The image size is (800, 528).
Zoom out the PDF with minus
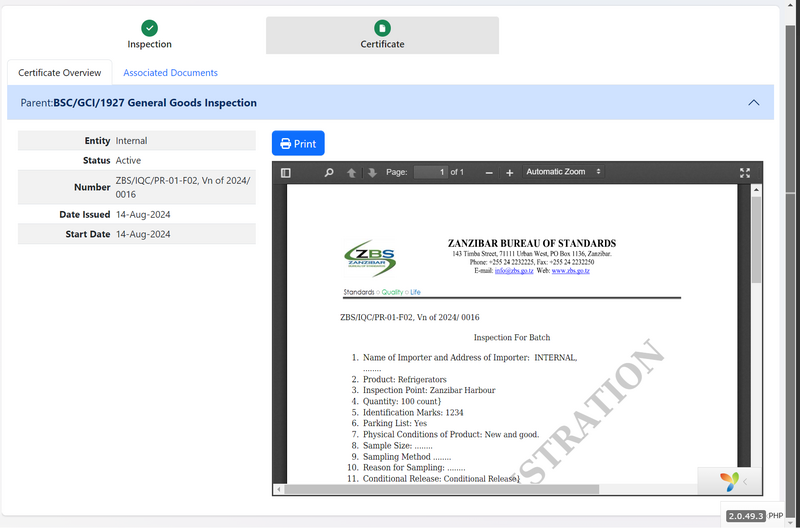489,172
